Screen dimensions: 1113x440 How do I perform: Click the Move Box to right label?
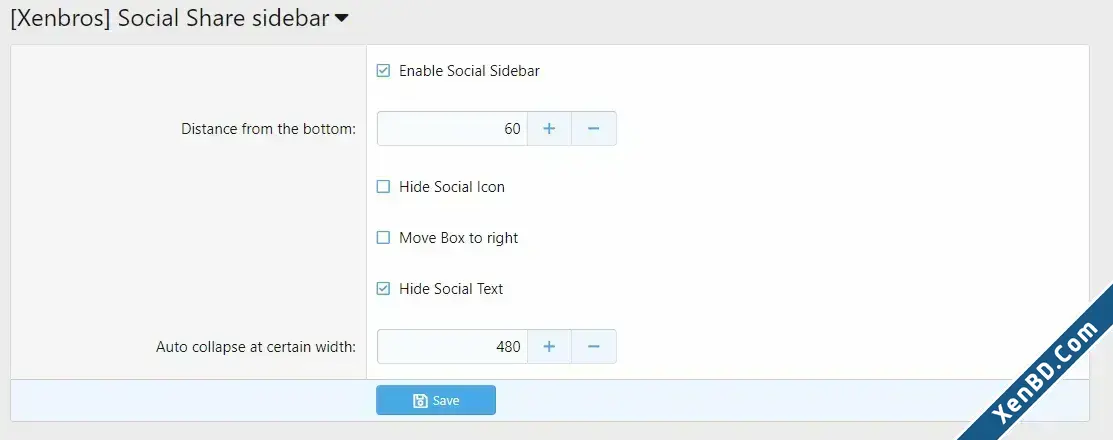point(459,238)
